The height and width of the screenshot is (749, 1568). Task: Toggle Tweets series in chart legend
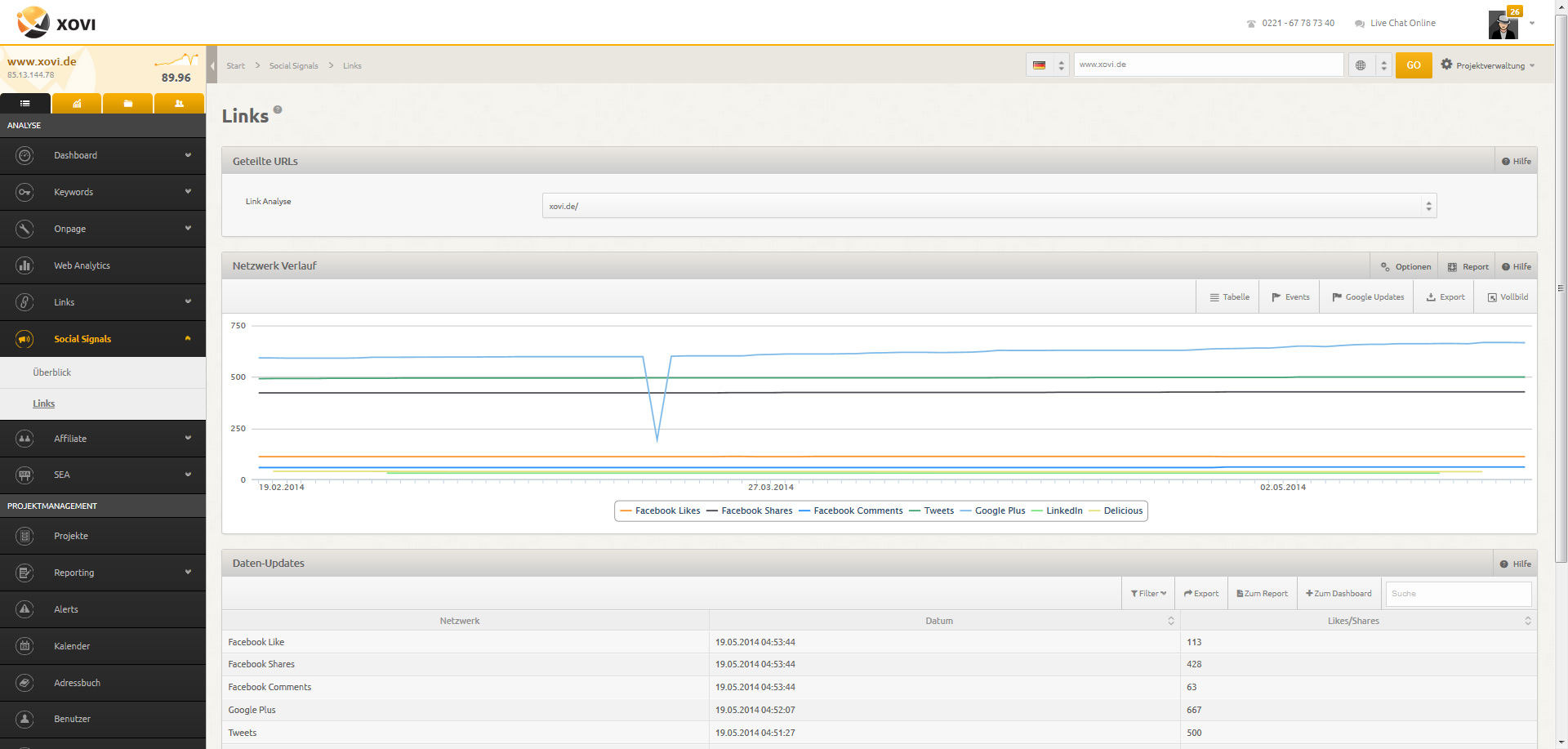[931, 510]
